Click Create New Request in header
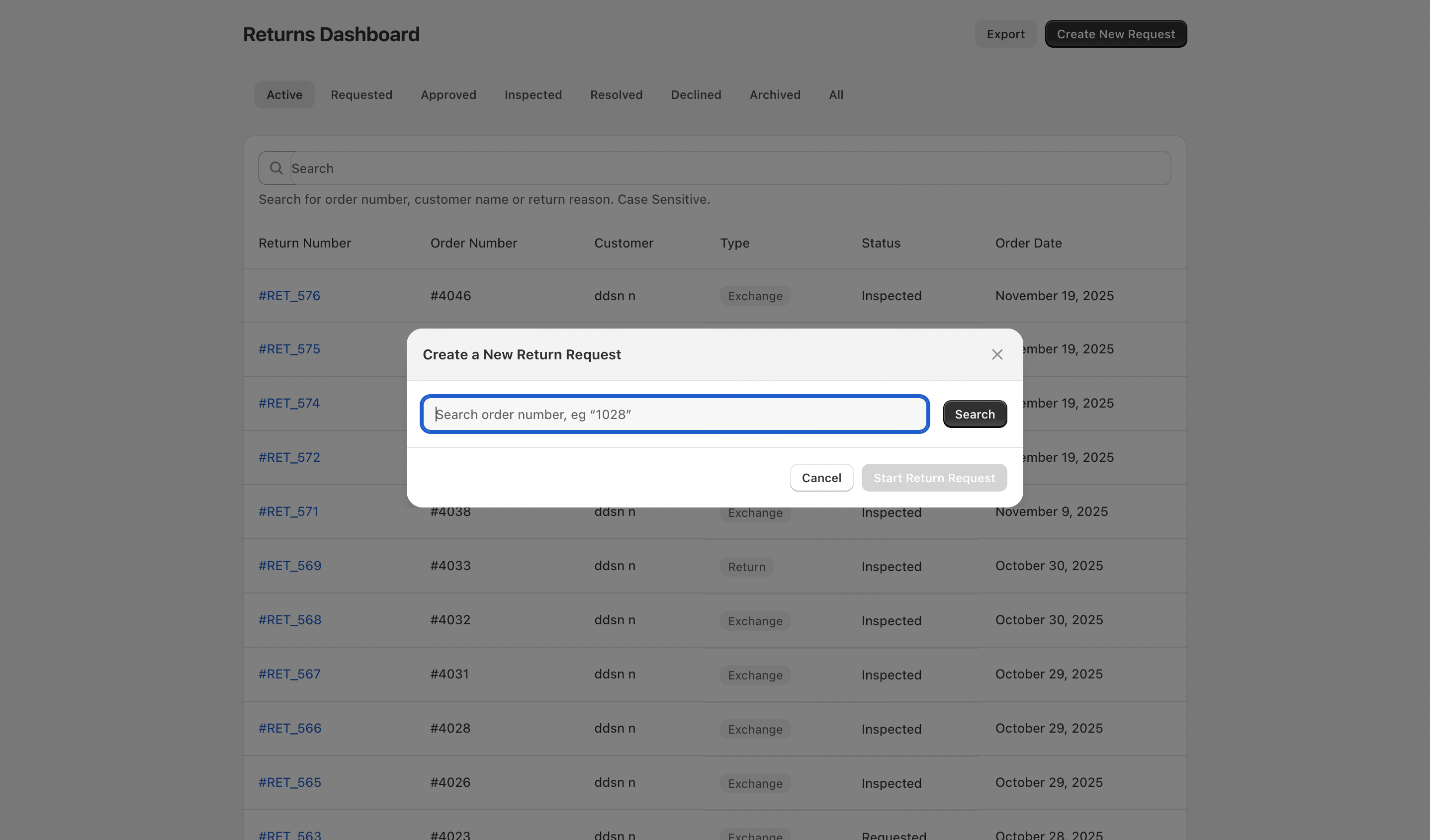Image resolution: width=1430 pixels, height=840 pixels. pyautogui.click(x=1115, y=34)
